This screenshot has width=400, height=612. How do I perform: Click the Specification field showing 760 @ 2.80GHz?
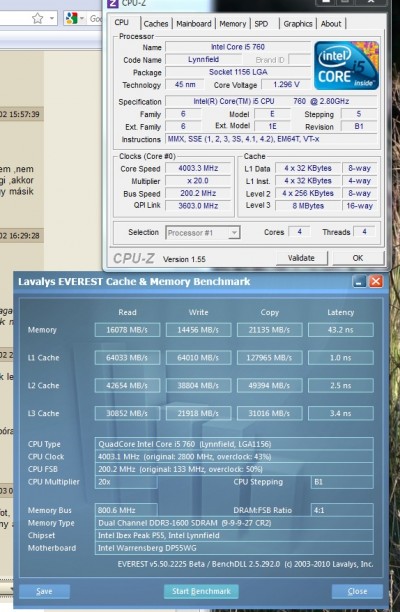tap(272, 101)
